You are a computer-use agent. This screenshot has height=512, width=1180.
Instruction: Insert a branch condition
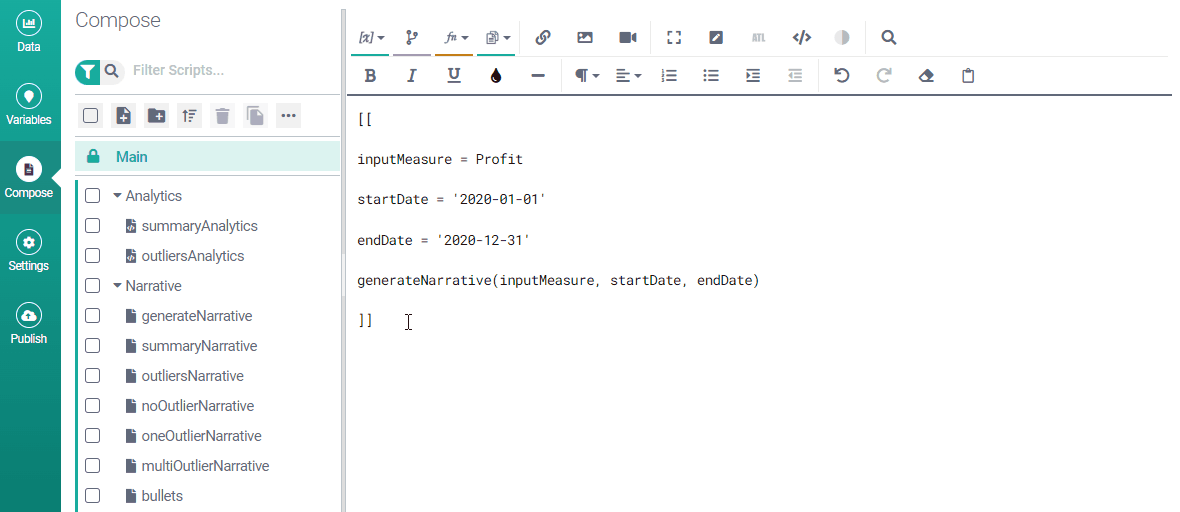(x=412, y=38)
